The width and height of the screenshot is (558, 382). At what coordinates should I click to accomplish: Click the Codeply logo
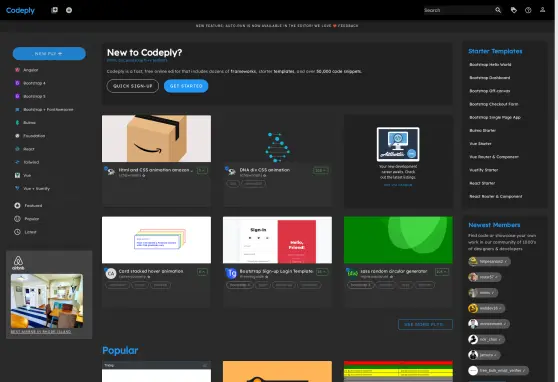20,10
